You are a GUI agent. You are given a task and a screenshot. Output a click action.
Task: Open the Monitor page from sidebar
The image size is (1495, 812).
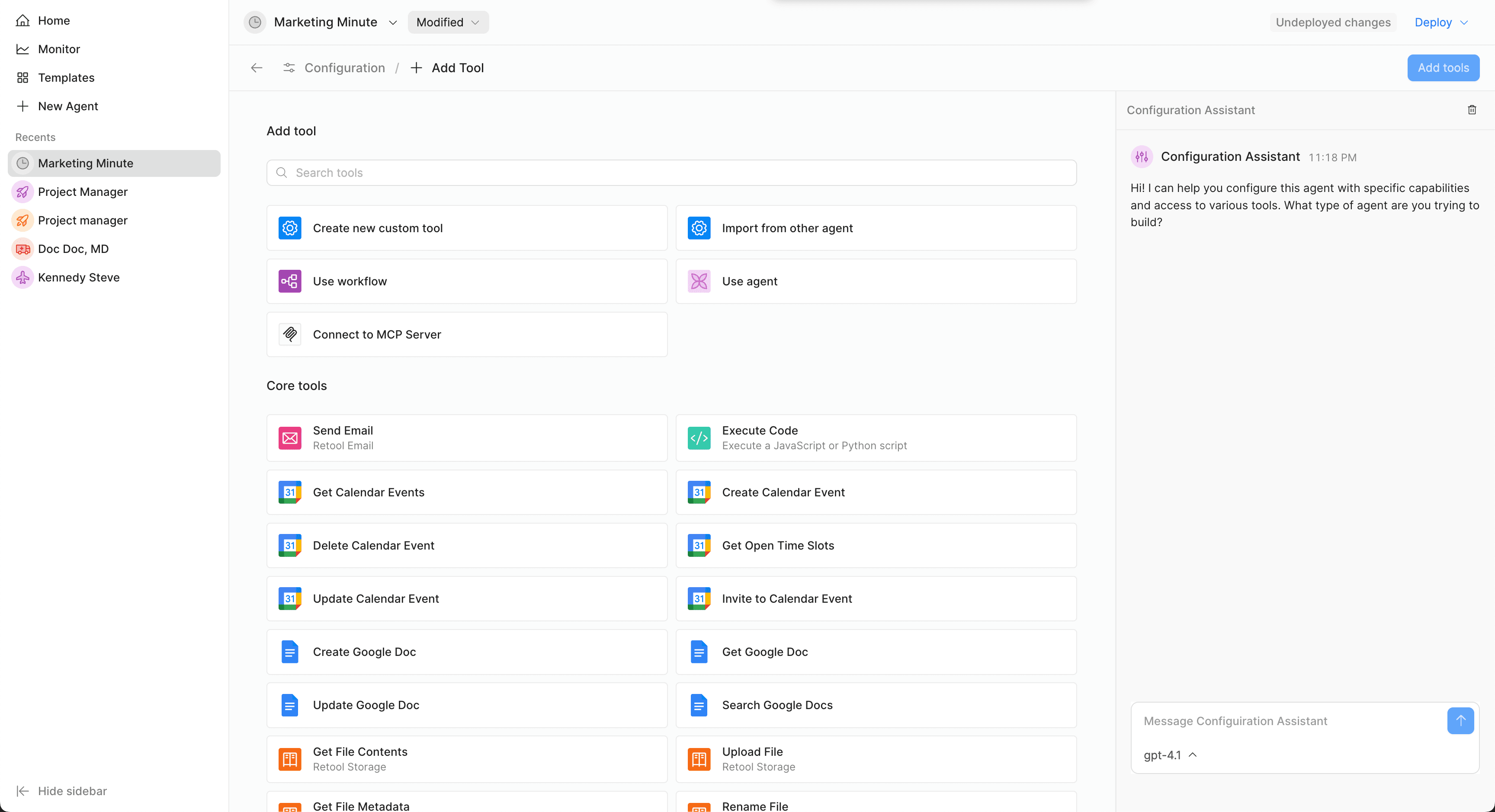click(x=59, y=49)
